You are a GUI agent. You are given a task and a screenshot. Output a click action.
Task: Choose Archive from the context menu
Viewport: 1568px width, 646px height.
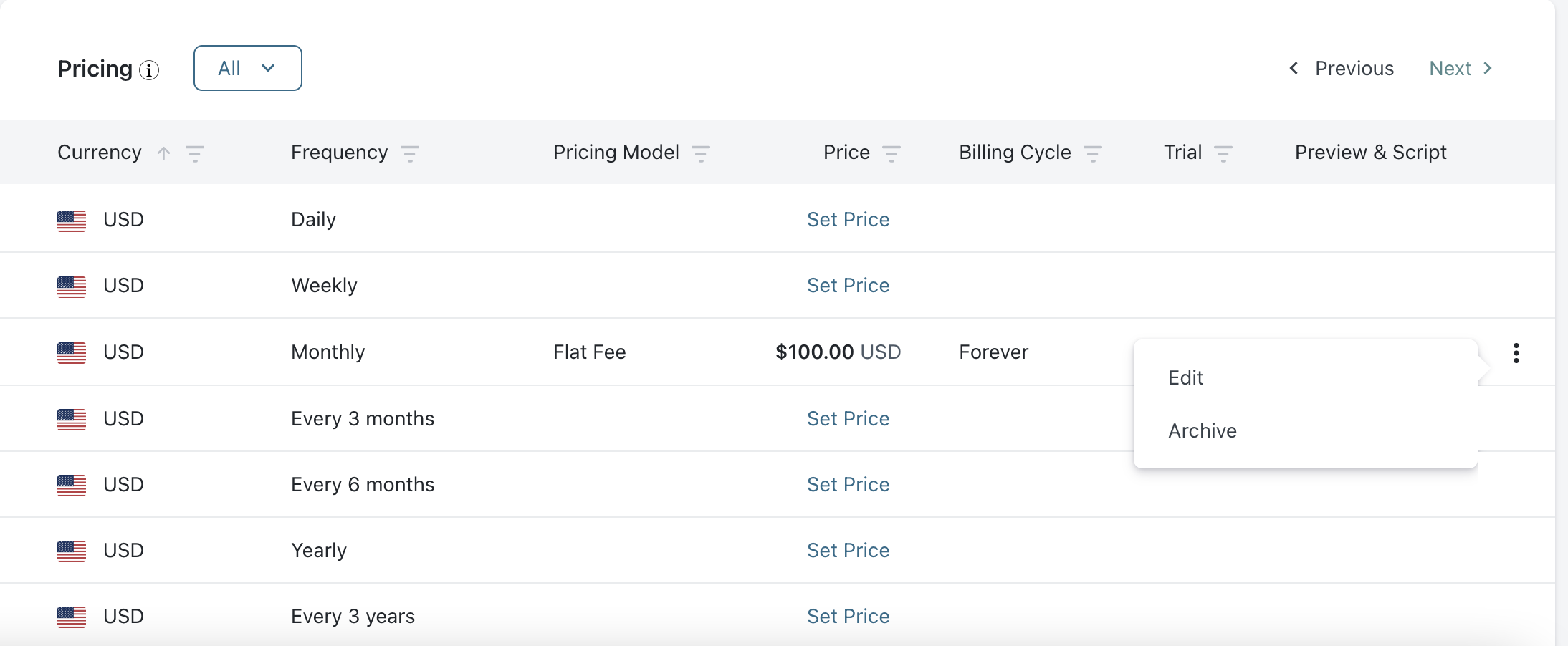[x=1203, y=431]
